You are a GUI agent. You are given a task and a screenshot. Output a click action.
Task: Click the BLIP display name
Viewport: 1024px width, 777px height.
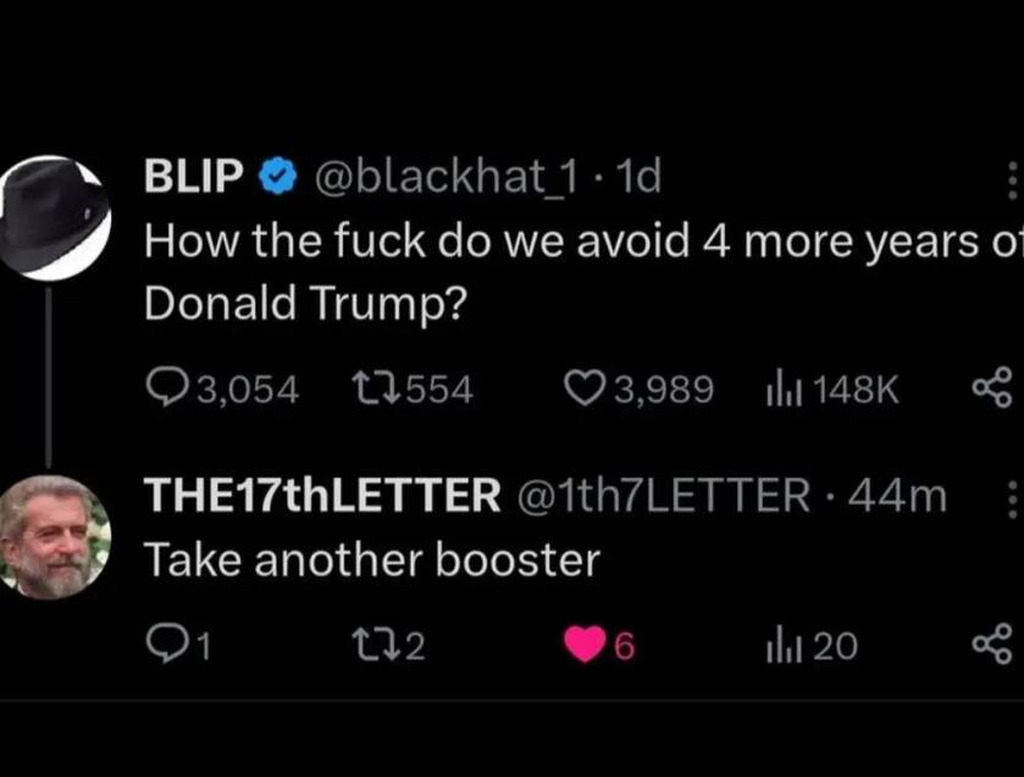pyautogui.click(x=194, y=179)
